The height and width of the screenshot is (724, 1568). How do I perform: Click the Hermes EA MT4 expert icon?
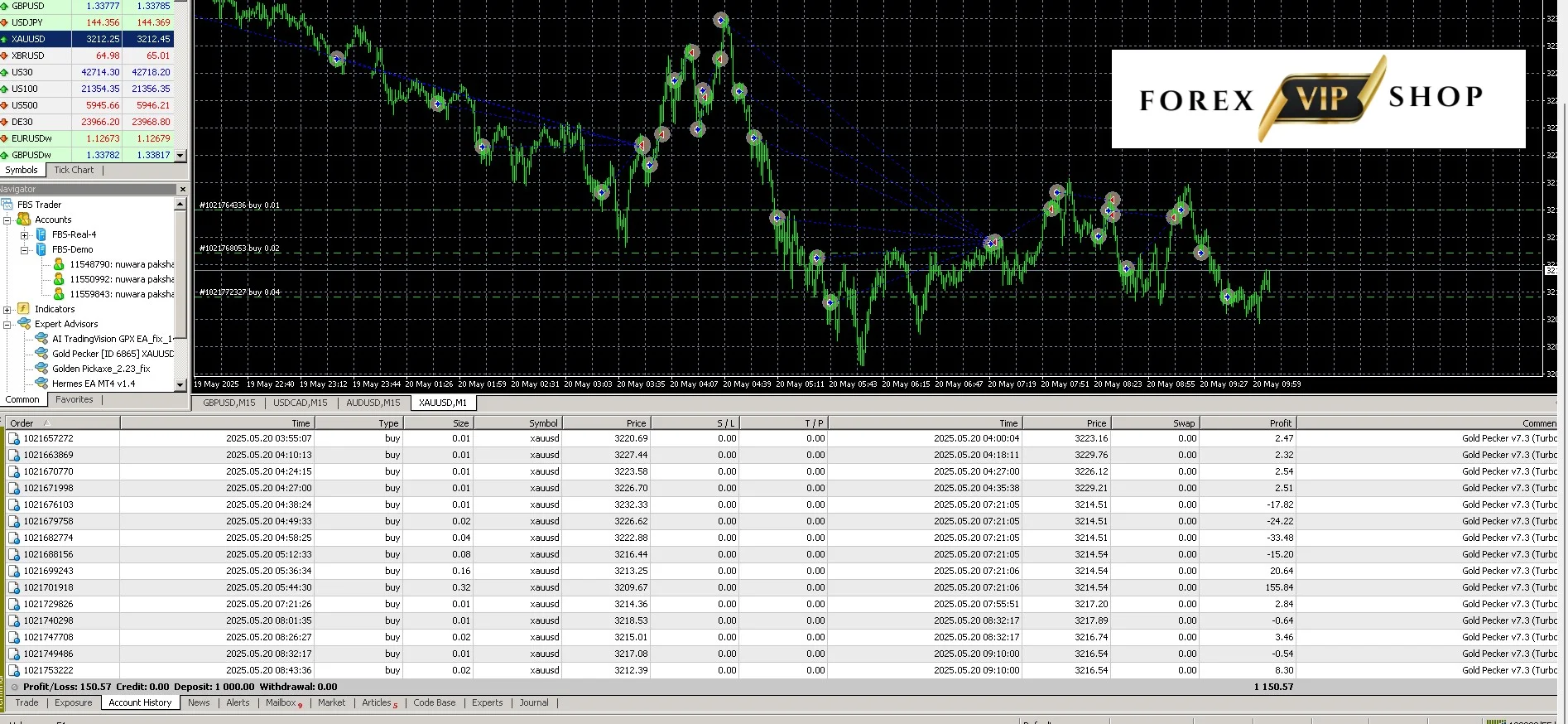[x=41, y=384]
